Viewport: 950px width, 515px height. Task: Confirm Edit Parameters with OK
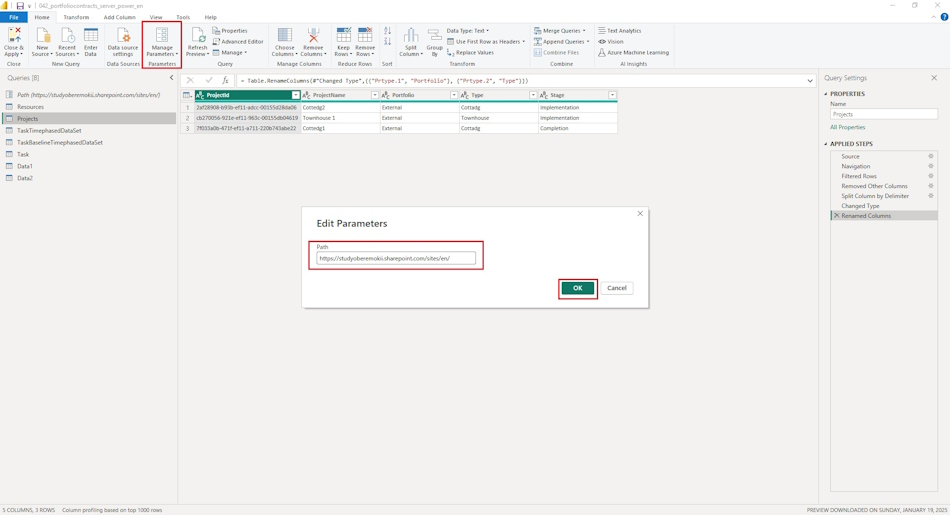pyautogui.click(x=577, y=288)
